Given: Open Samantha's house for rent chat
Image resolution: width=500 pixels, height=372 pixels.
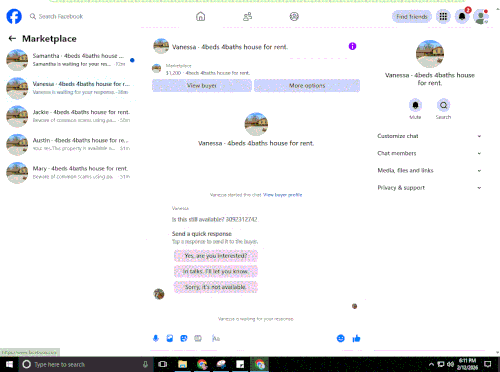Looking at the screenshot, I should tap(70, 60).
